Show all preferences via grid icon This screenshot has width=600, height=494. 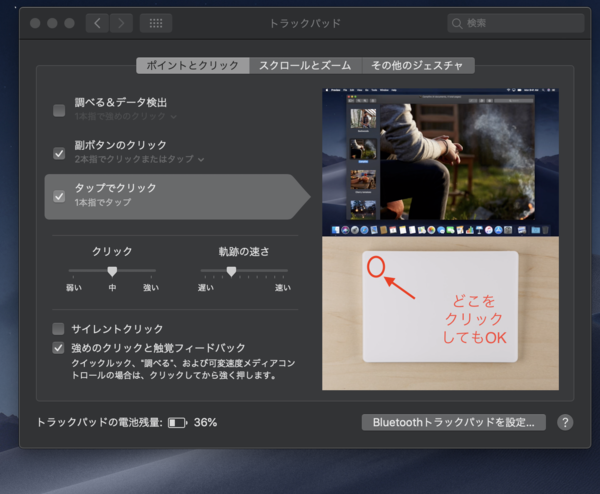point(155,22)
